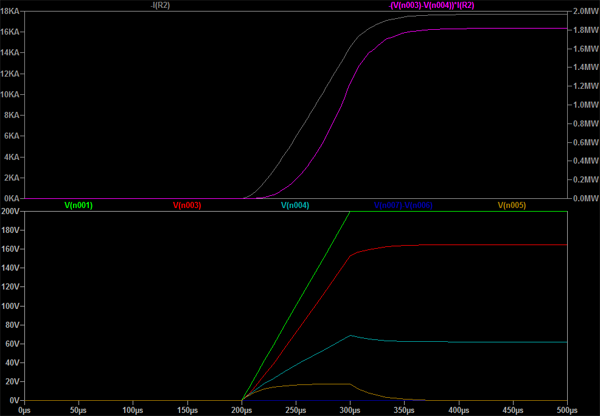Click the 20V voltage axis label
Image resolution: width=600 pixels, height=416 pixels.
click(x=11, y=382)
